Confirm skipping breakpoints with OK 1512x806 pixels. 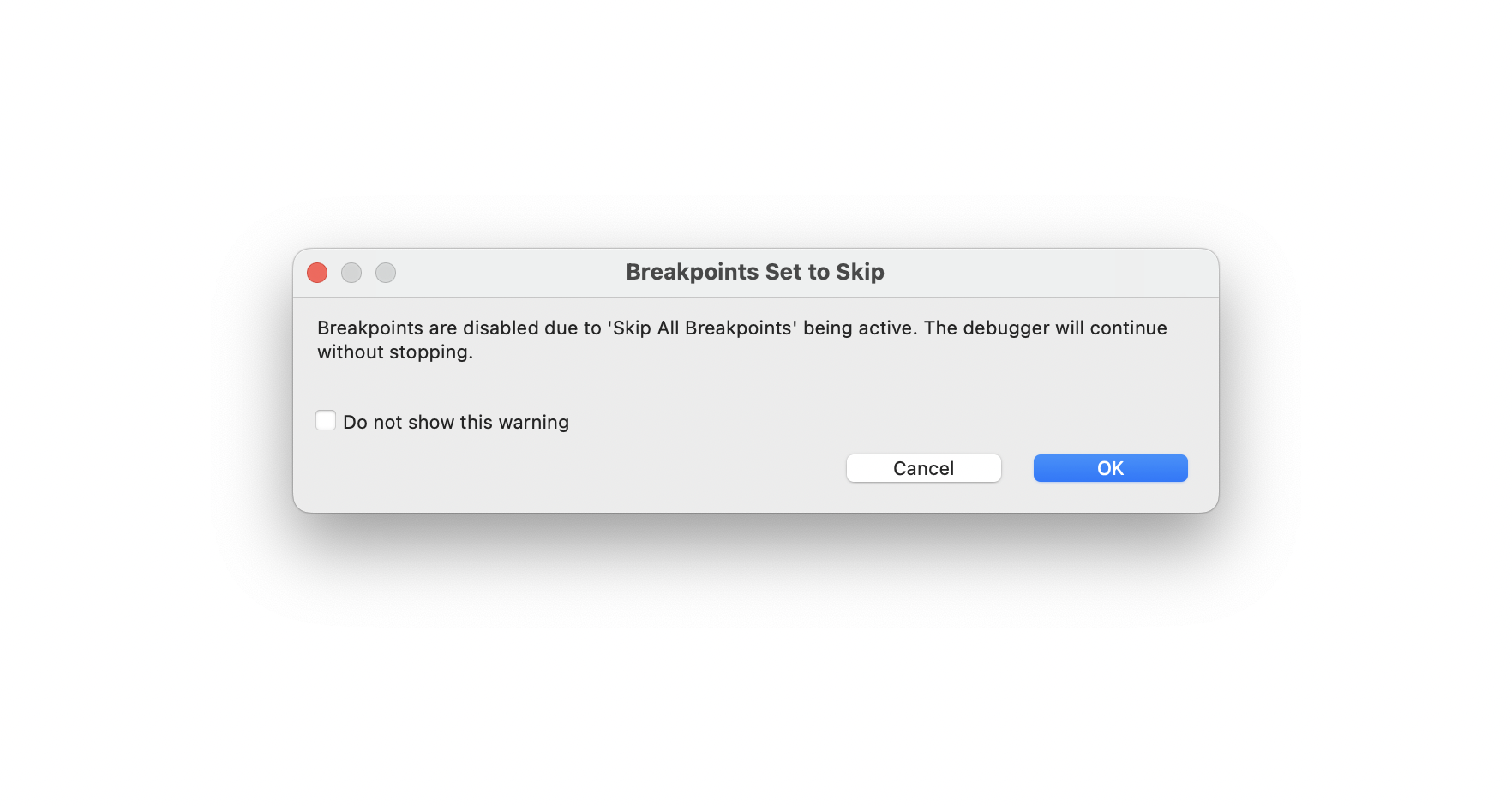click(1110, 468)
